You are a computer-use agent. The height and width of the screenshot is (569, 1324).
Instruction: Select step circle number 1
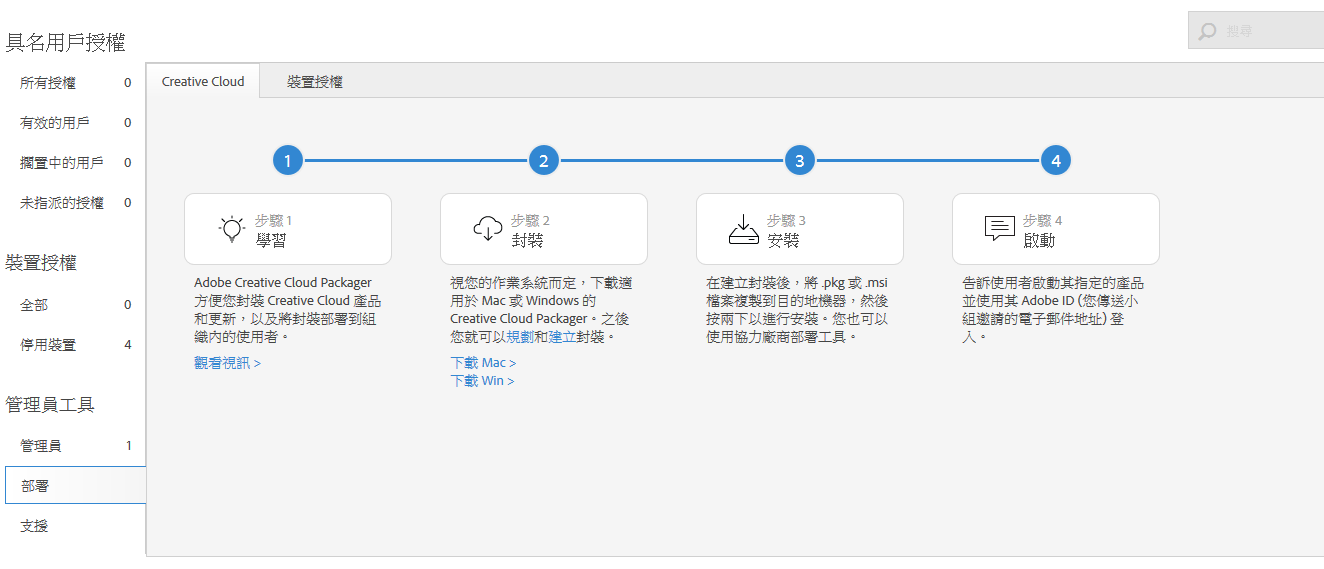pyautogui.click(x=287, y=160)
